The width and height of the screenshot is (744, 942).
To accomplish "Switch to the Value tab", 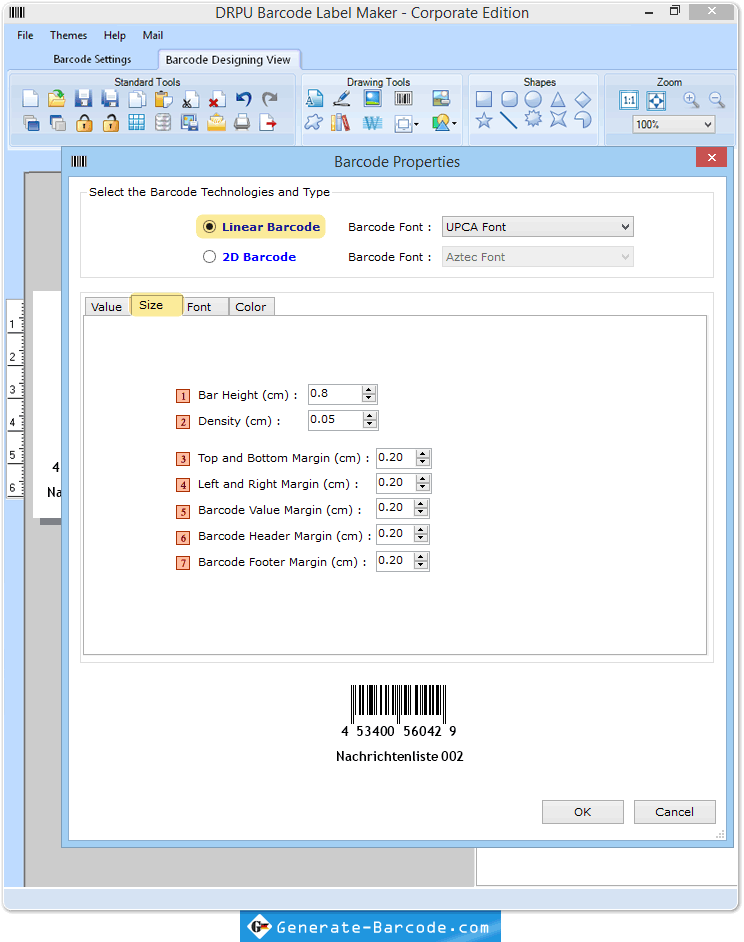I will (x=107, y=306).
